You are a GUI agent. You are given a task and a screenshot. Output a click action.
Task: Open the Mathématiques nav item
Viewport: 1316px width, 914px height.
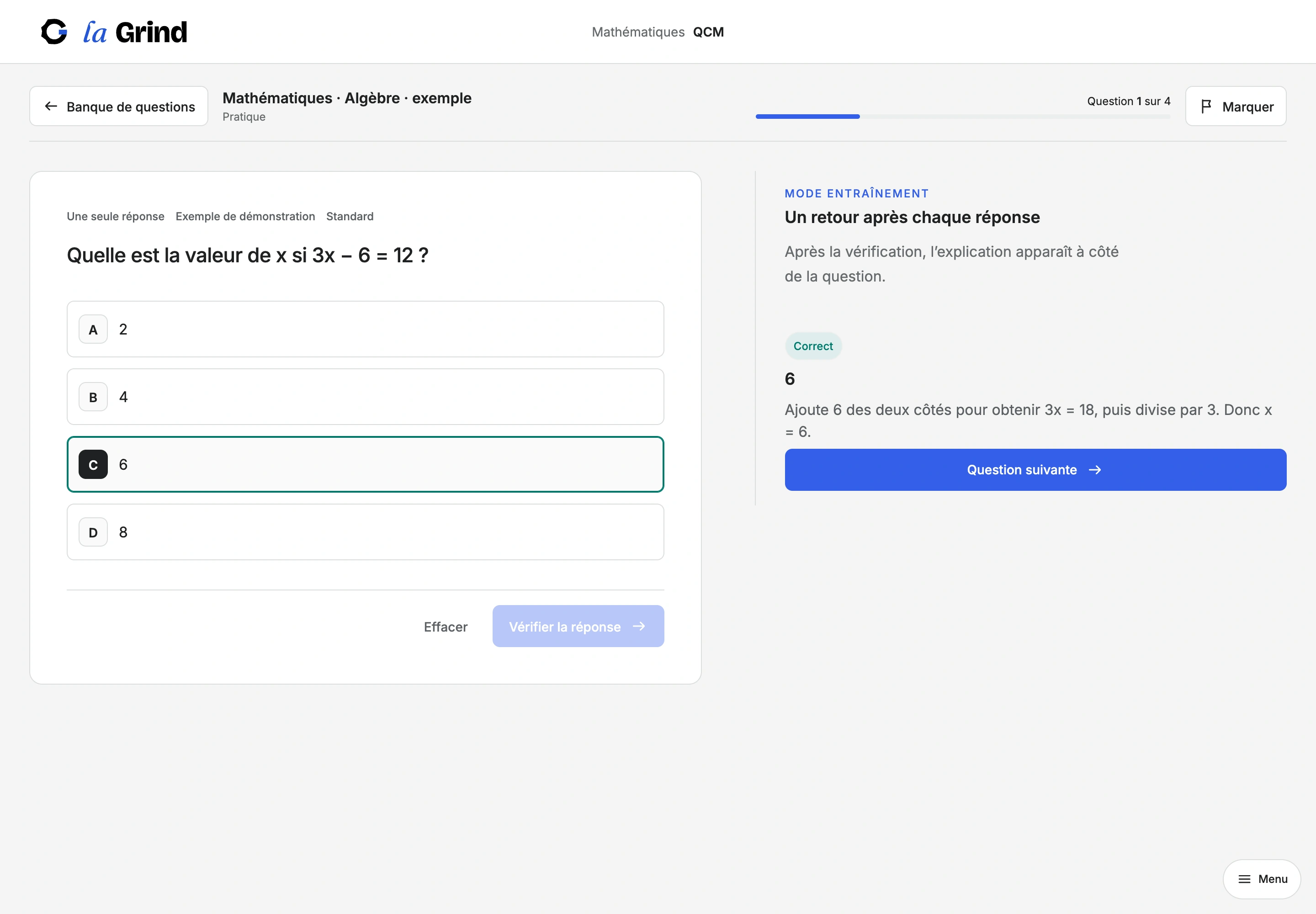click(x=638, y=32)
